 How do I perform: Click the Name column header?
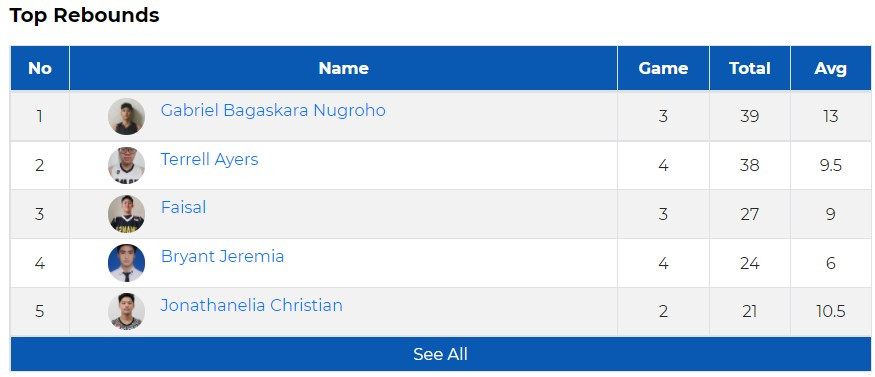(343, 68)
